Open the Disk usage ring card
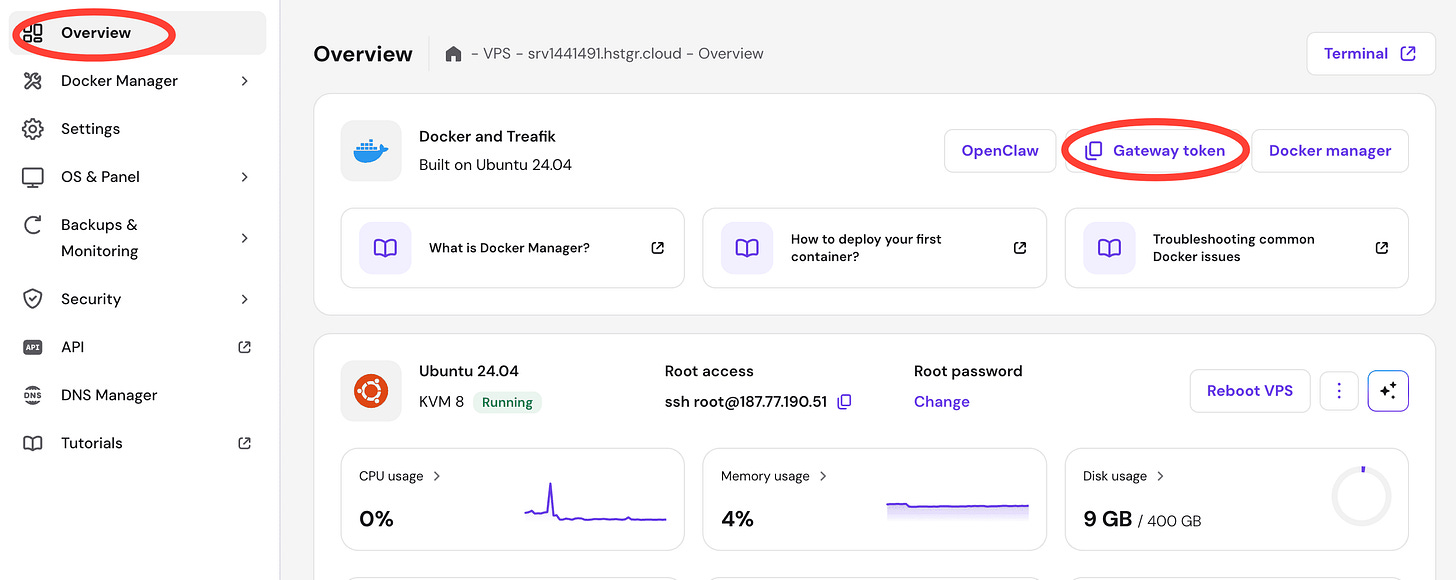 pos(1237,499)
